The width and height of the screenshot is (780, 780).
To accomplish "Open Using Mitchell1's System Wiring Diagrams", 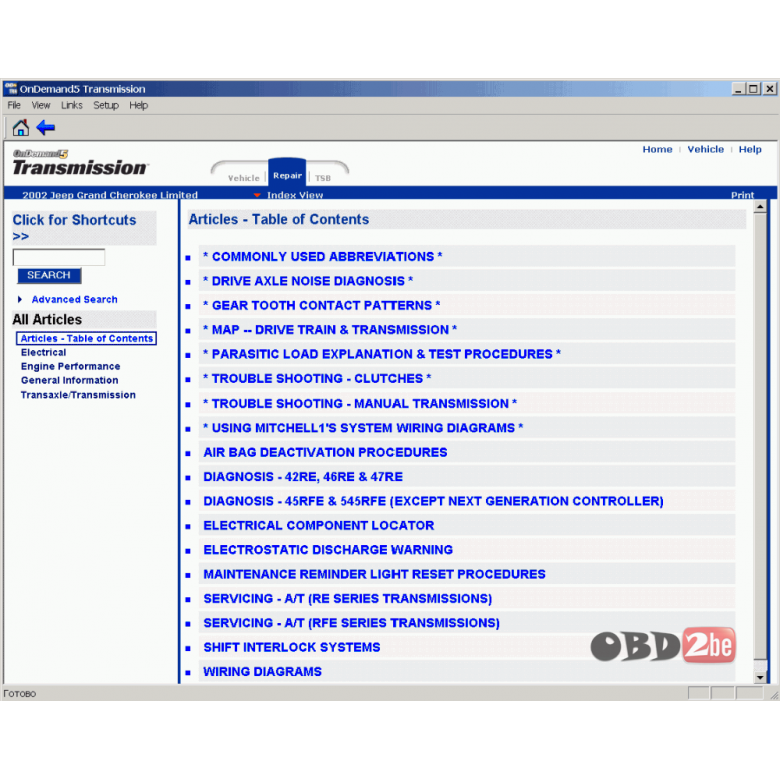I will [x=363, y=428].
